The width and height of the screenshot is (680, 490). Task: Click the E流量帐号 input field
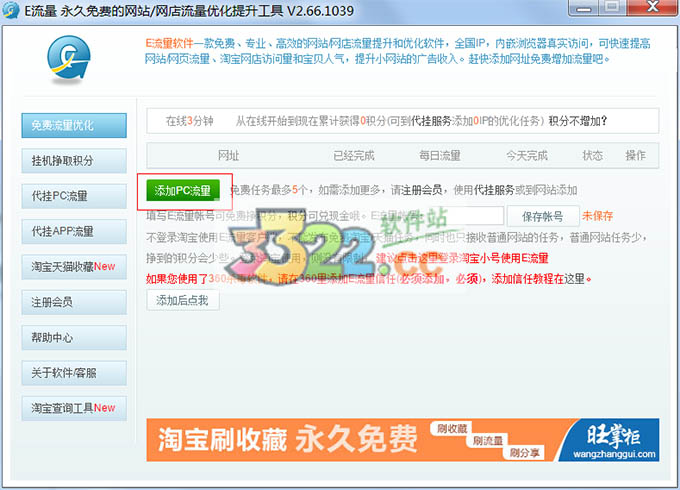pyautogui.click(x=461, y=216)
